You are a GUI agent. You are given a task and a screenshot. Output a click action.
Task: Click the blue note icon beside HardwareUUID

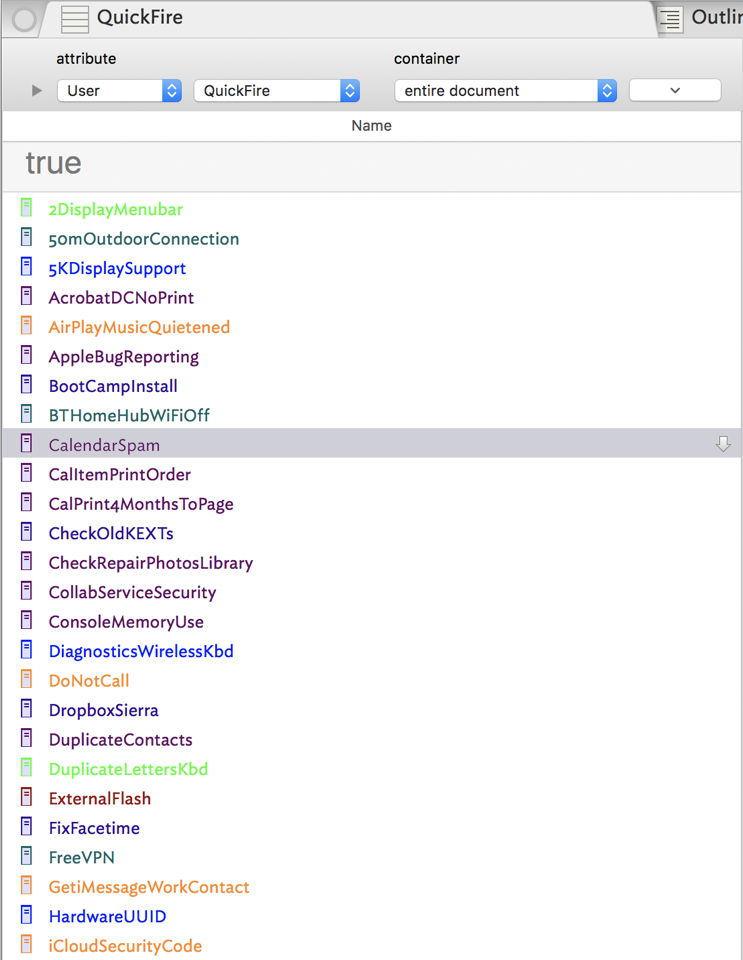pos(26,916)
